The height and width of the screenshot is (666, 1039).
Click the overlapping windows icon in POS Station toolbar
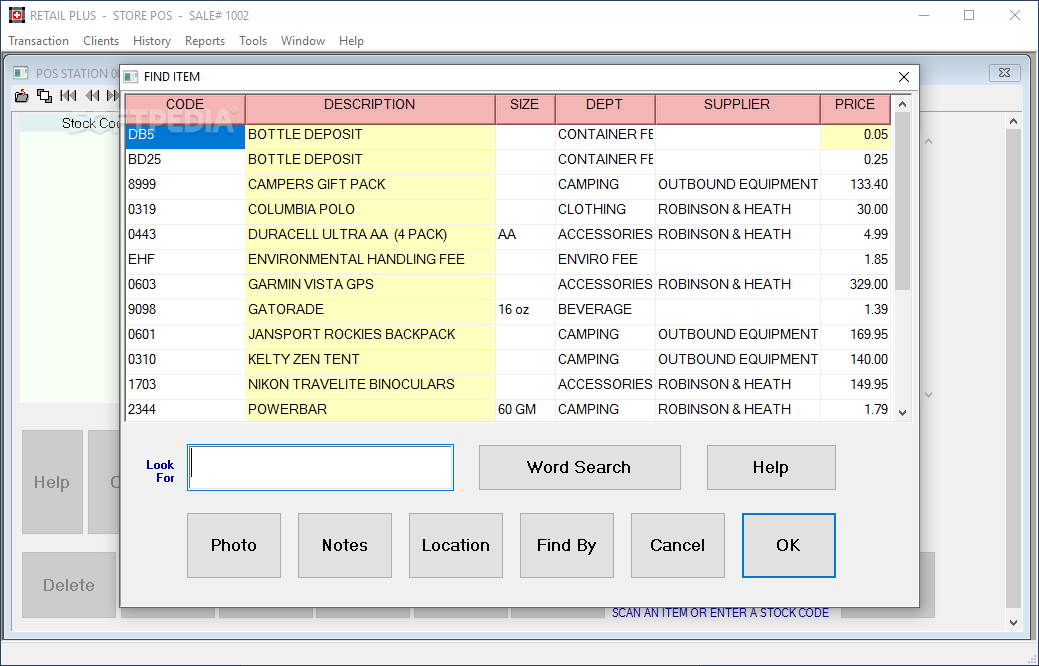tap(44, 96)
